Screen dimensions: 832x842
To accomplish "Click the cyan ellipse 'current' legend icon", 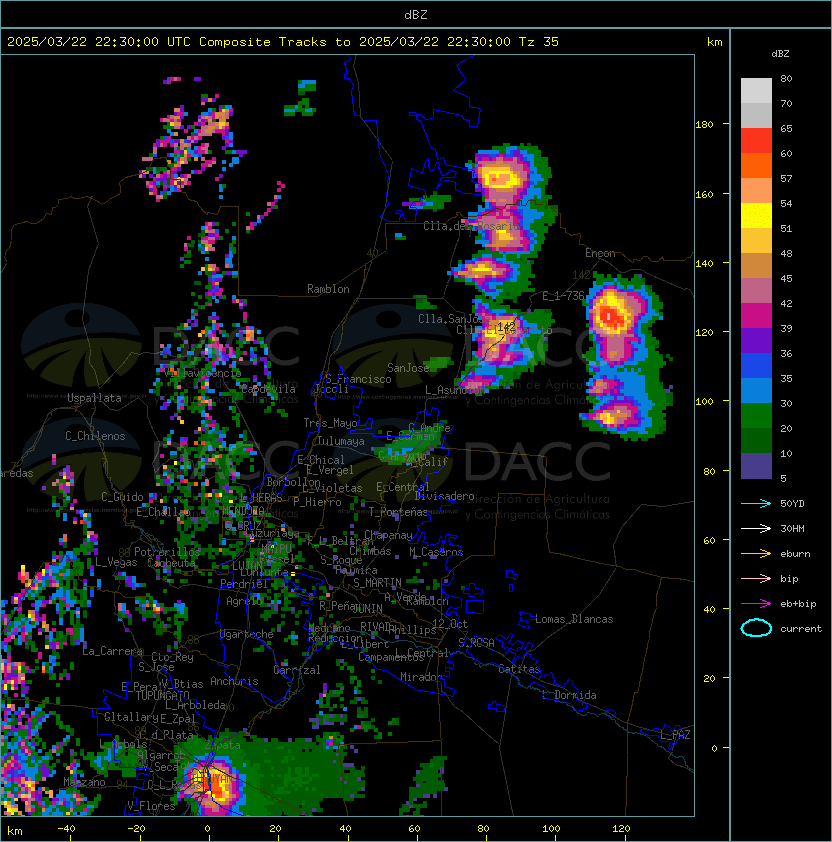I will pos(756,628).
